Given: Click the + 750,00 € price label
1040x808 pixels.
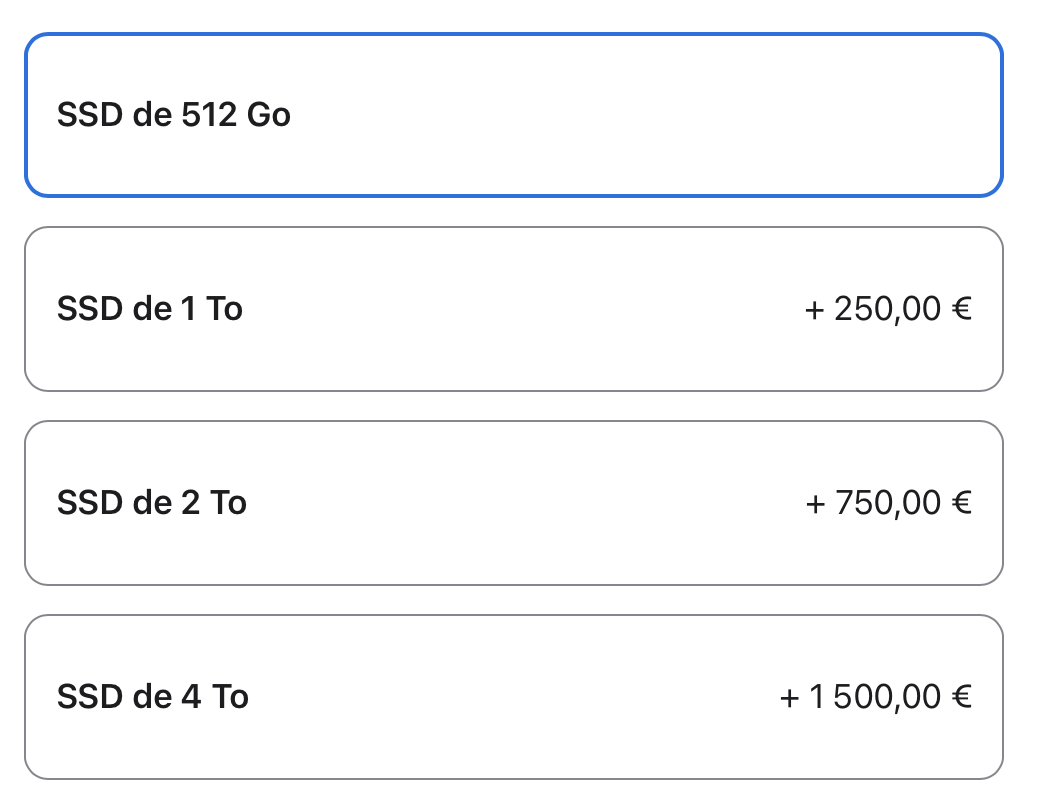Looking at the screenshot, I should [890, 503].
